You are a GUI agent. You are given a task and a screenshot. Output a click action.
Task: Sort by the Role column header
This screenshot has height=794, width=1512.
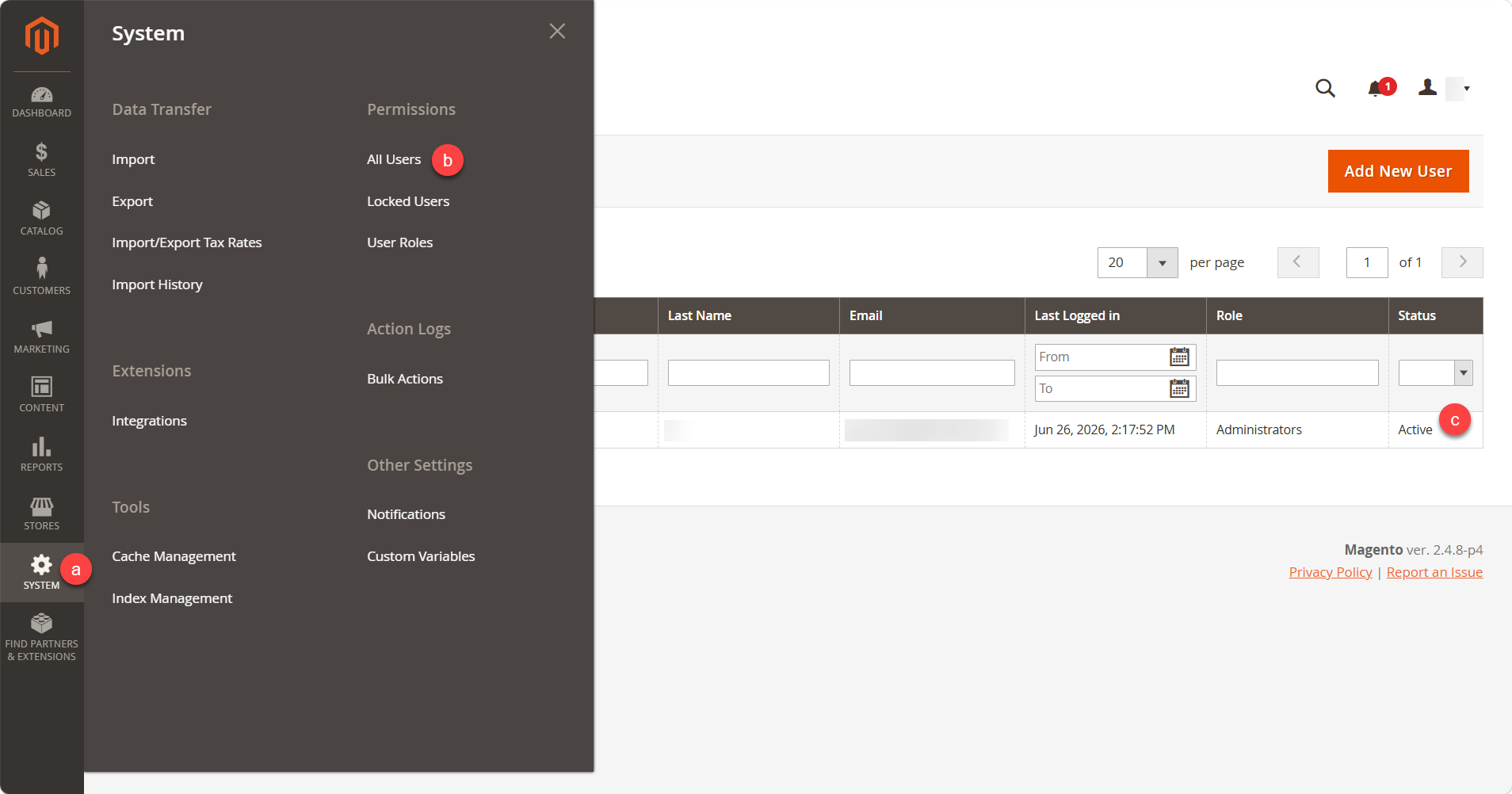pyautogui.click(x=1297, y=315)
